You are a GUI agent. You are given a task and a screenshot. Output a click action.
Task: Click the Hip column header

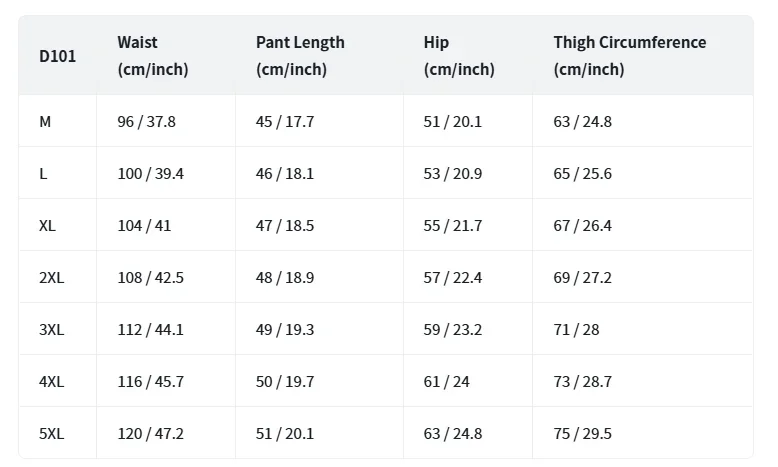point(458,56)
